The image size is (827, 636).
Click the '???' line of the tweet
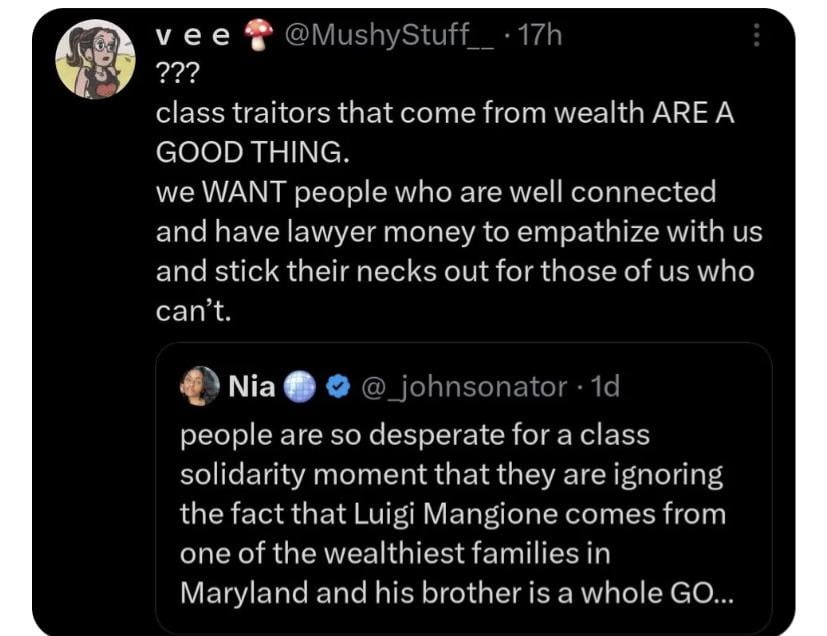pos(175,75)
